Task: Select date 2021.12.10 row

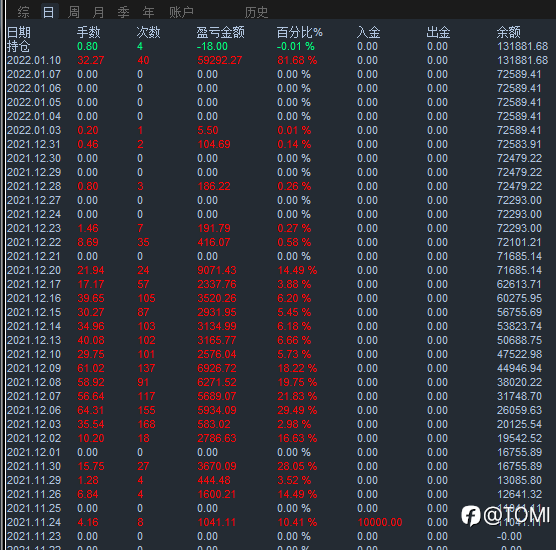Action: tap(34, 355)
